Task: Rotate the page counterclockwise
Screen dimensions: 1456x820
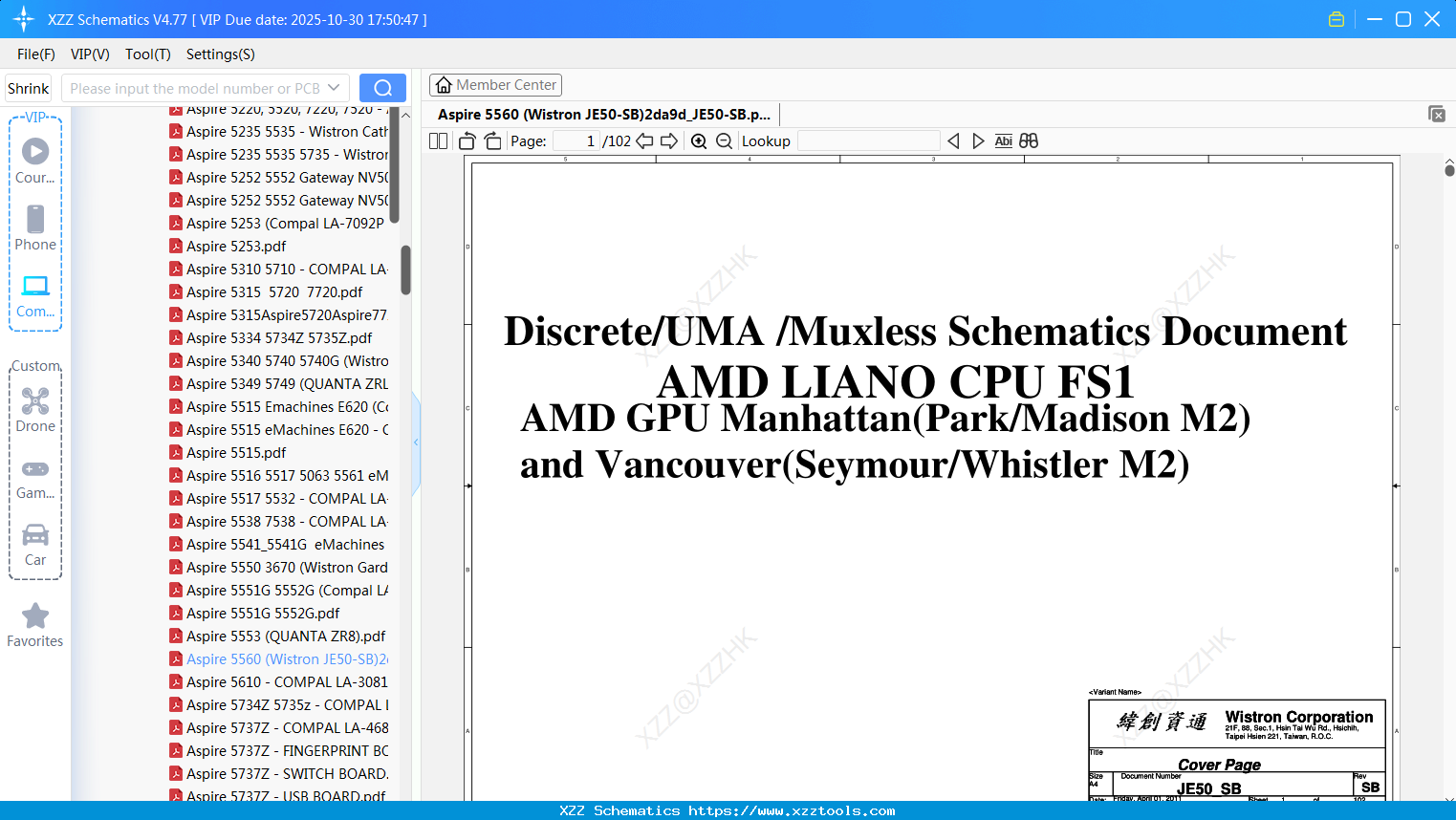Action: [467, 141]
